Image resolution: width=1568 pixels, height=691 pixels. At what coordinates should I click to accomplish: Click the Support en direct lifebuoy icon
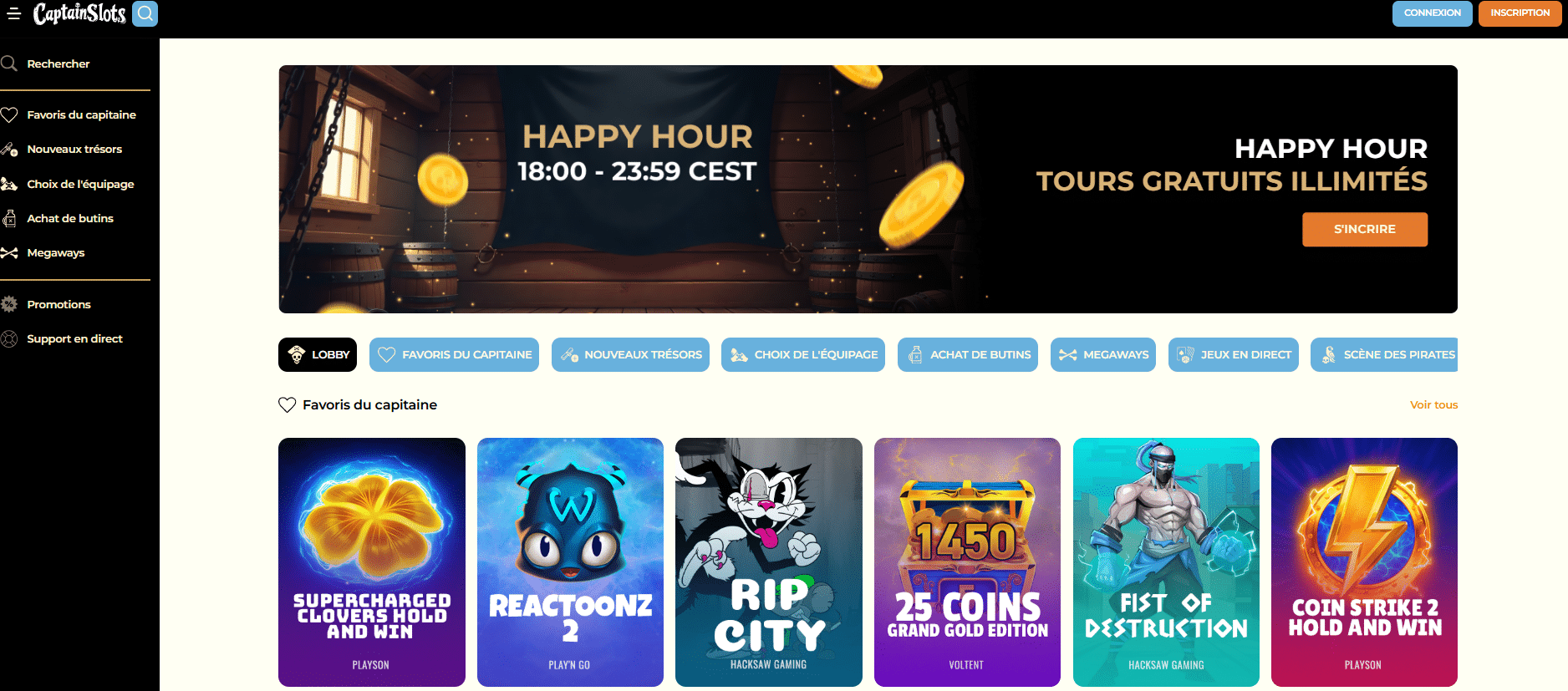pyautogui.click(x=9, y=338)
